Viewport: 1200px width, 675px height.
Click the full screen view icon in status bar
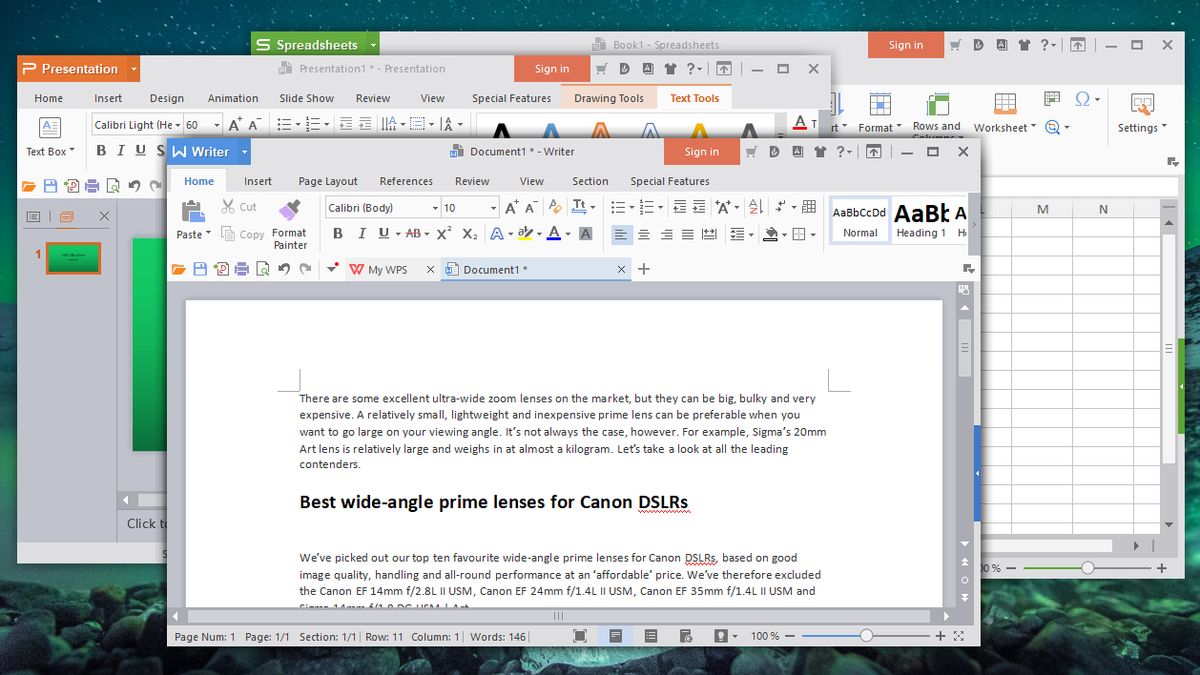pos(961,635)
